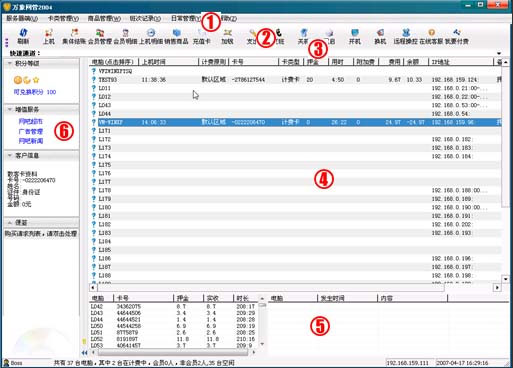
Task: Click main list horizontal scrollbar left arrow
Action: coord(93,287)
